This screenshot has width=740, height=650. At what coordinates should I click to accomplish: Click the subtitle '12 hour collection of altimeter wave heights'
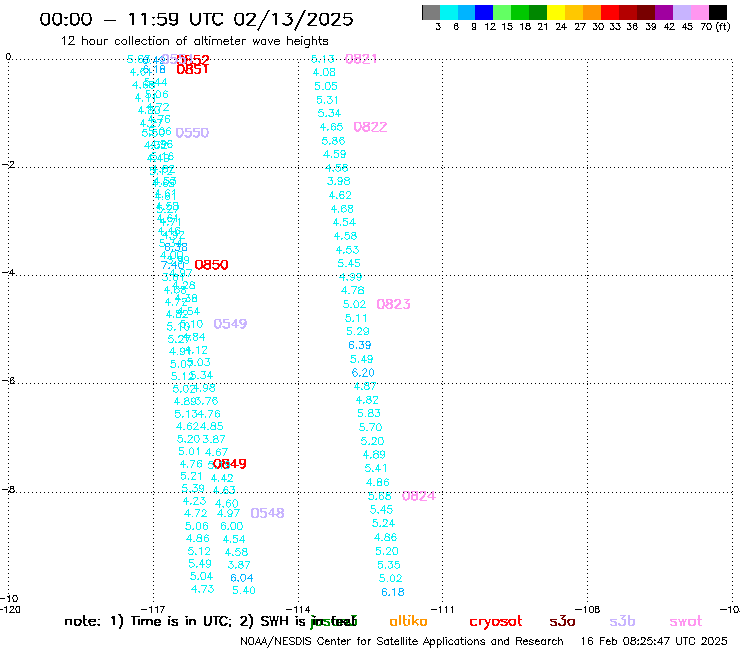click(x=194, y=41)
